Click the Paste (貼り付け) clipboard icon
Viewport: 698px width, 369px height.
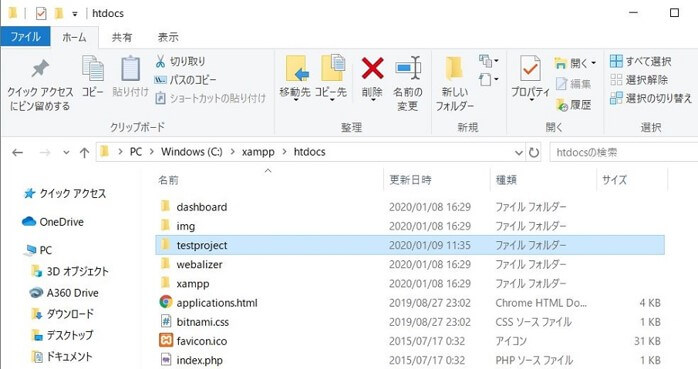click(130, 69)
